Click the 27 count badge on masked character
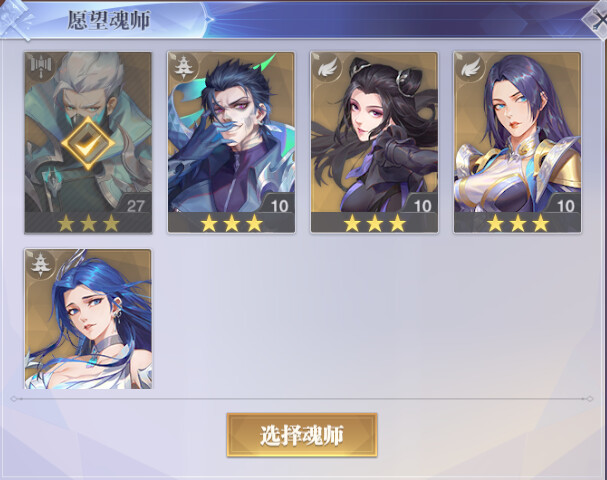Image resolution: width=607 pixels, height=480 pixels. tap(135, 206)
